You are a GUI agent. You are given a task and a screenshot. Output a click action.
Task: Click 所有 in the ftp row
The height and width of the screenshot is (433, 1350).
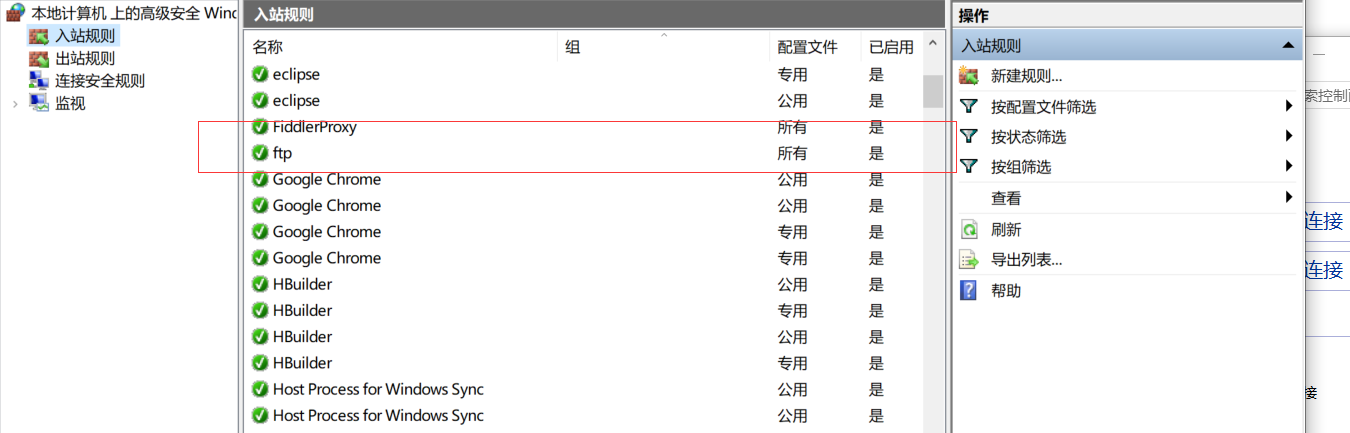pyautogui.click(x=792, y=153)
